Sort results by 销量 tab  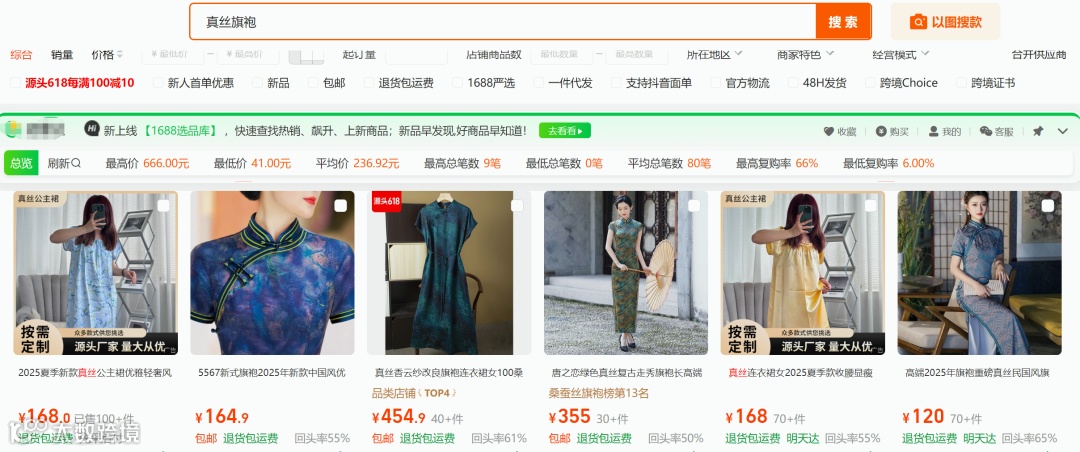pyautogui.click(x=62, y=54)
